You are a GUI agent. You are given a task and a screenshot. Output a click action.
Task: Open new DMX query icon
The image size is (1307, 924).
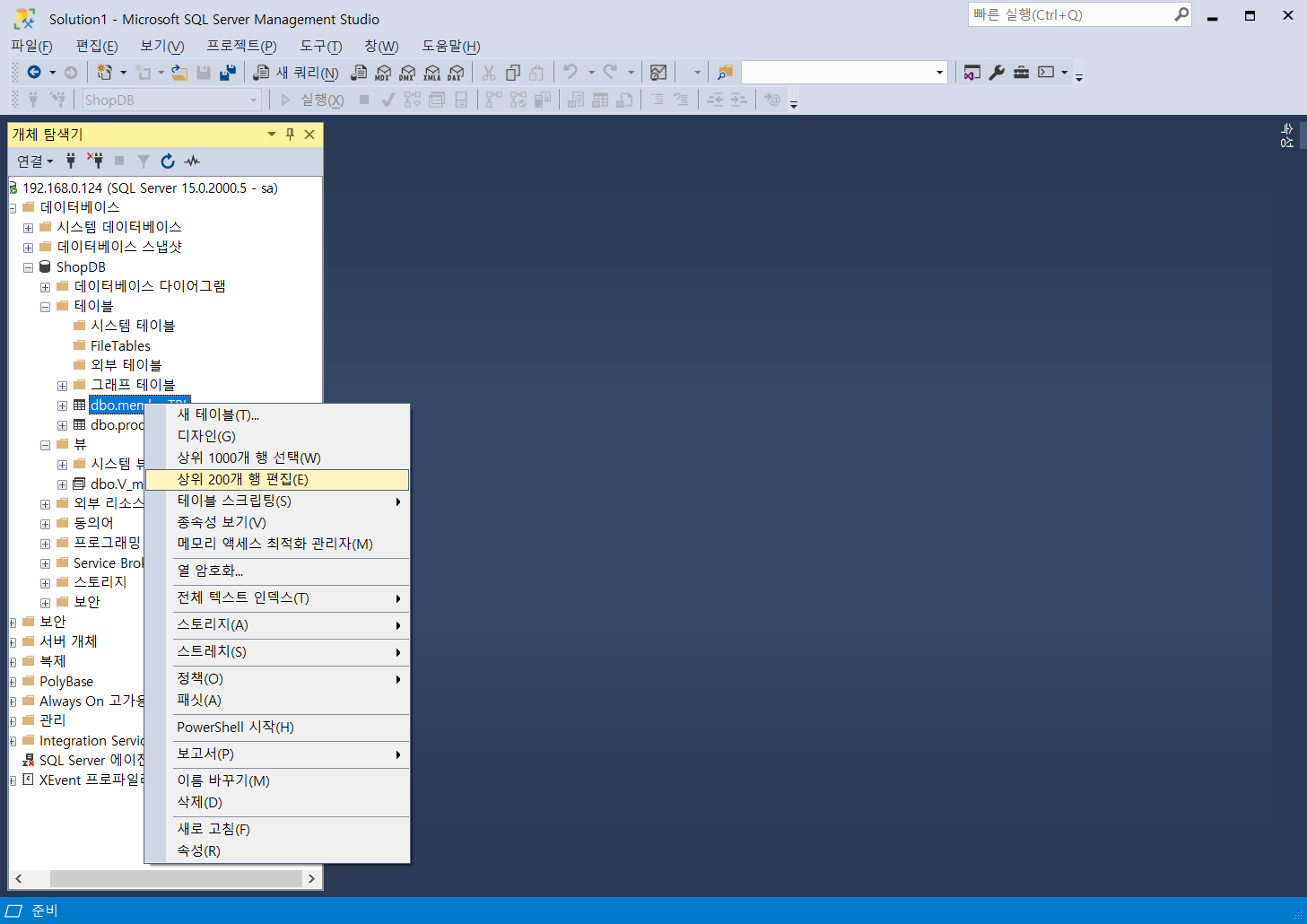pos(407,73)
